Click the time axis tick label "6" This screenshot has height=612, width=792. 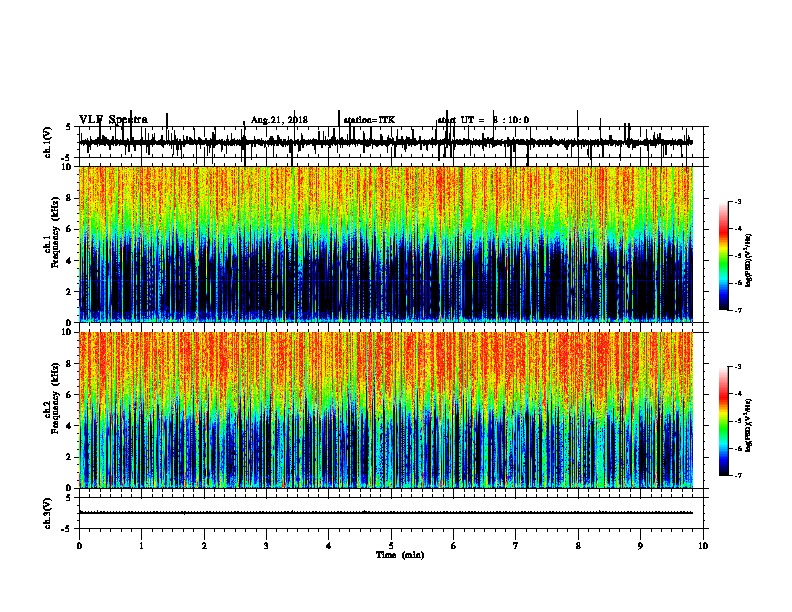point(454,546)
